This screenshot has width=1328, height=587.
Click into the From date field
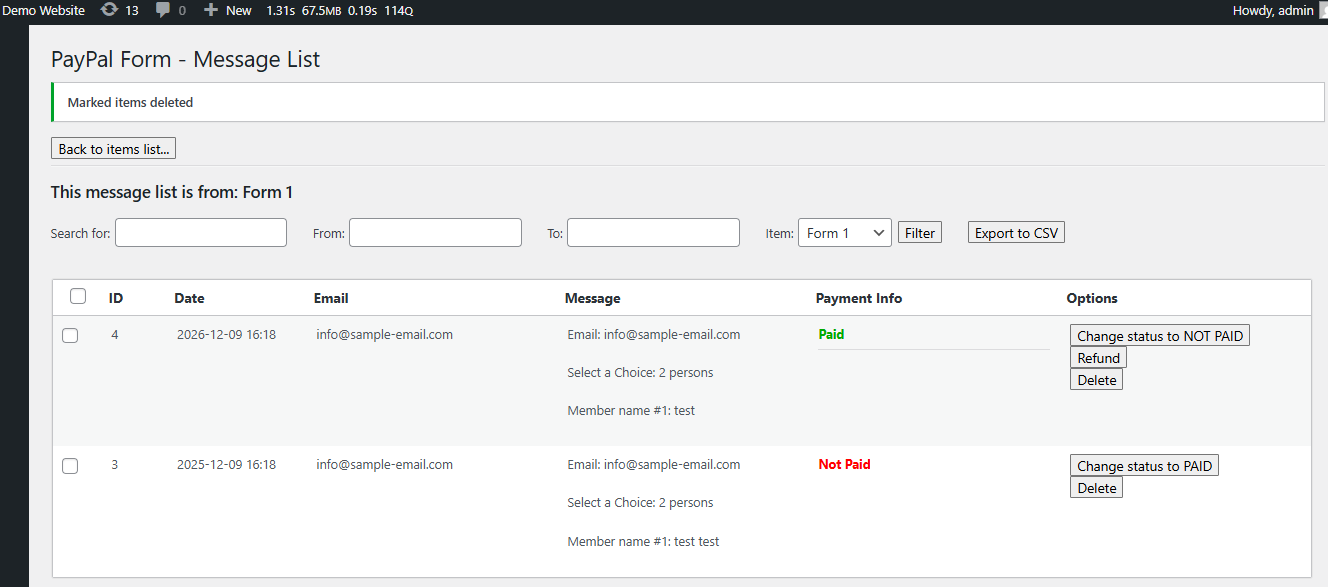[435, 233]
